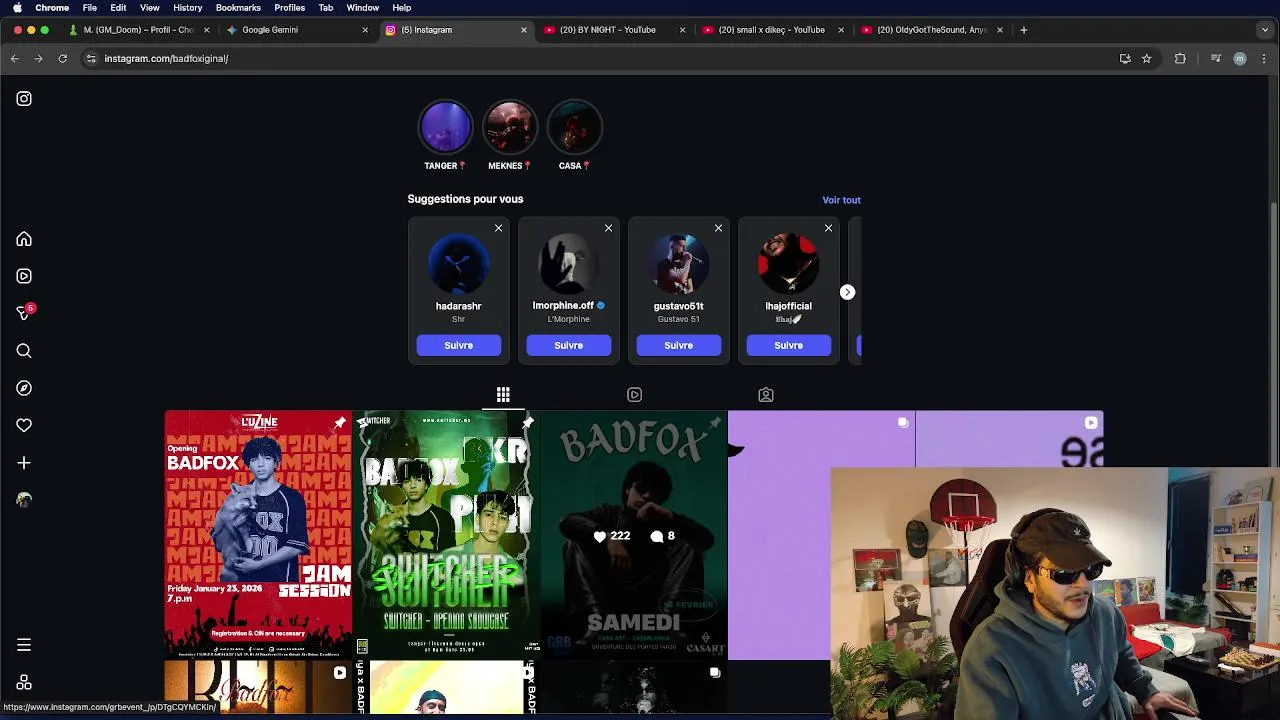Open Chrome Extensions puzzle icon

(1180, 59)
